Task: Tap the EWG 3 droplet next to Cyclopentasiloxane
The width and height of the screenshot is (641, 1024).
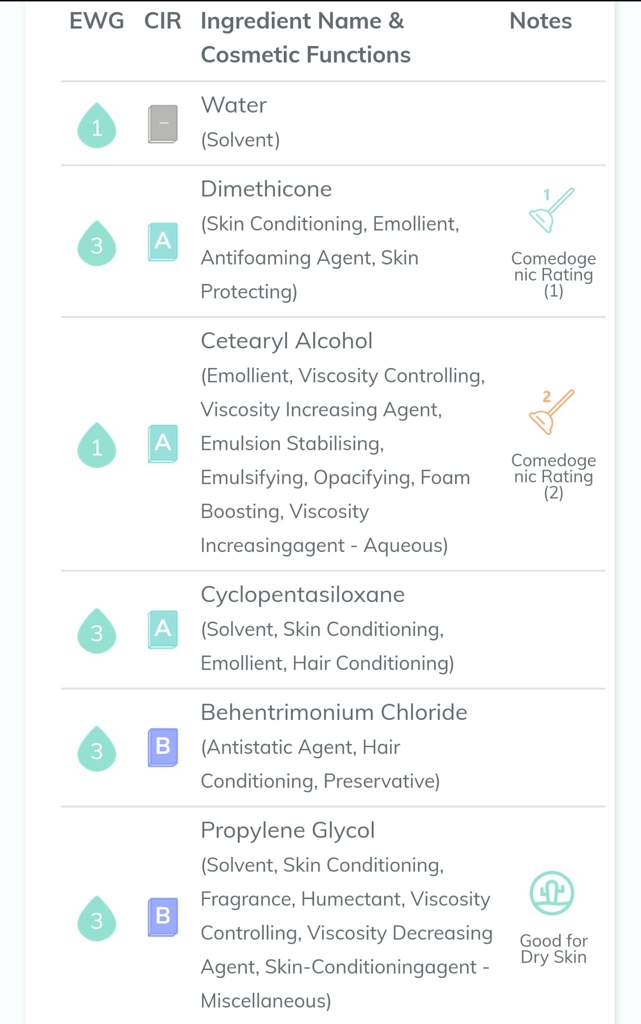Action: (97, 631)
